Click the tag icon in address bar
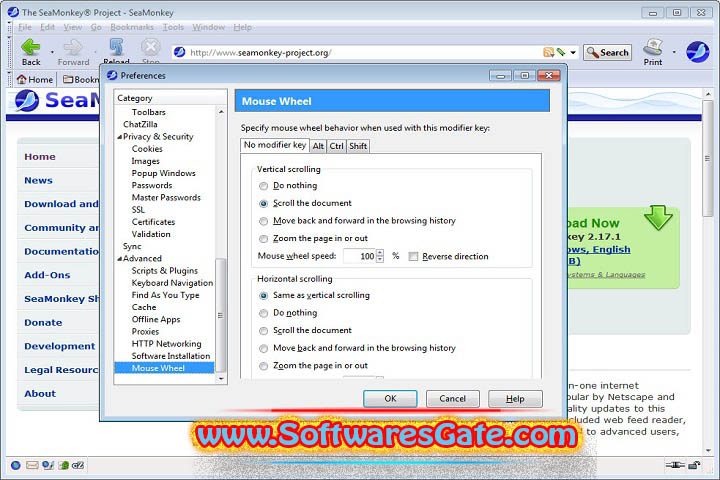 (x=561, y=52)
